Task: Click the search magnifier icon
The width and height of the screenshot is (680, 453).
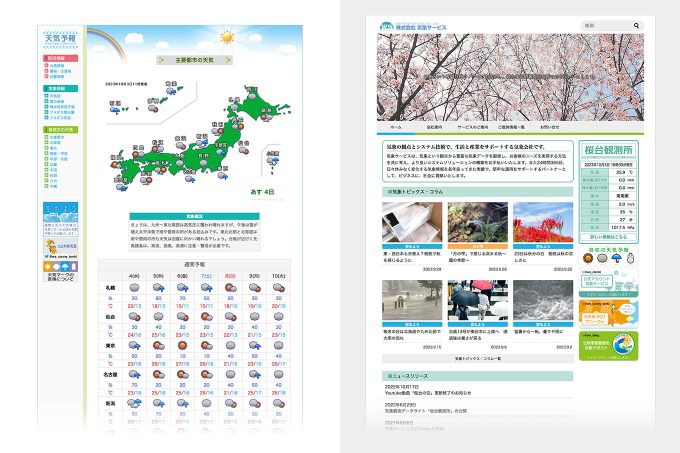Action: 637,25
